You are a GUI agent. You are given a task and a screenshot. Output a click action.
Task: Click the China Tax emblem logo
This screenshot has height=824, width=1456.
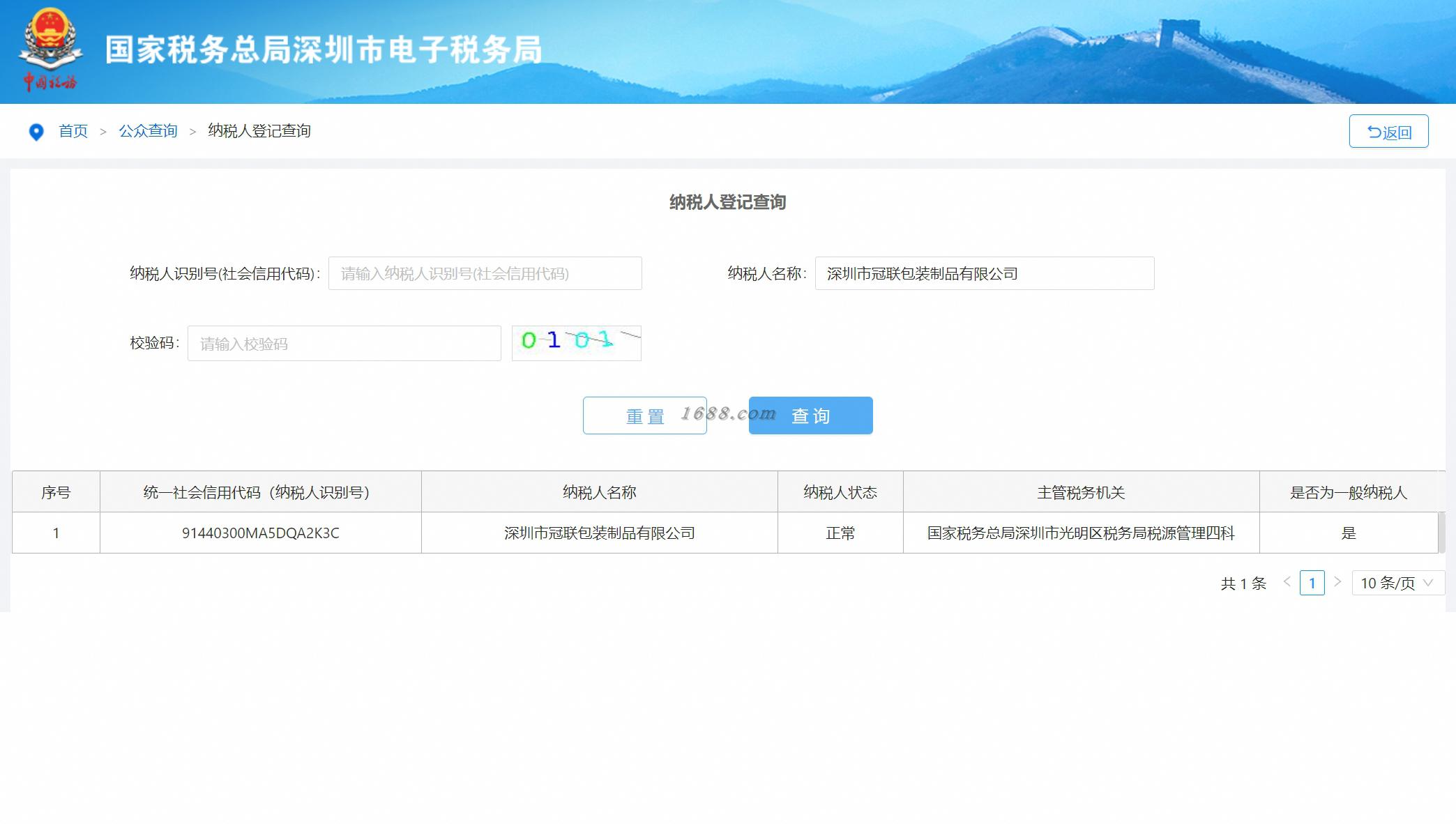point(50,49)
